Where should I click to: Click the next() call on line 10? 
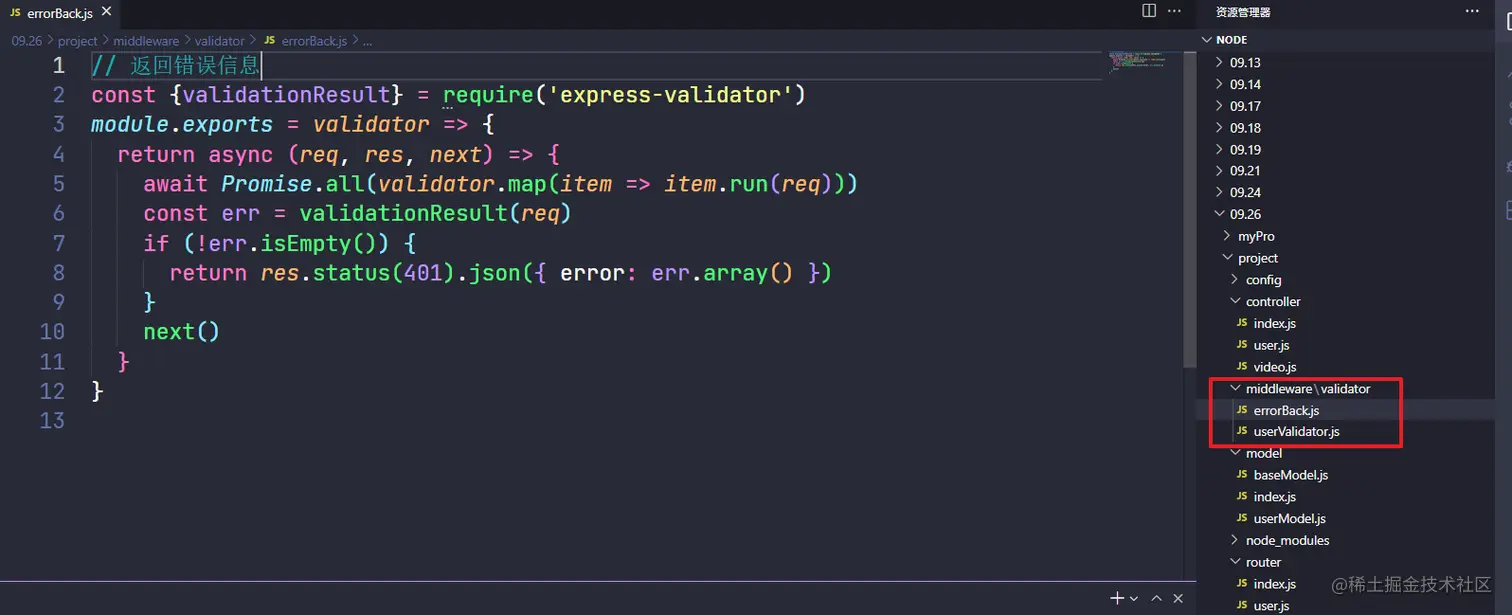[x=181, y=332]
